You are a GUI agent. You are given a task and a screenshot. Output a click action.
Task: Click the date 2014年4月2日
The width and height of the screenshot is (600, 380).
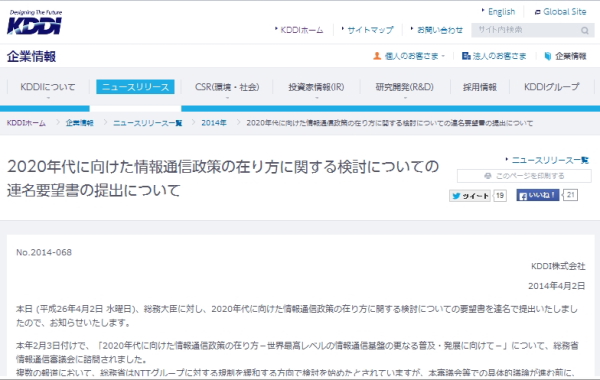(557, 286)
